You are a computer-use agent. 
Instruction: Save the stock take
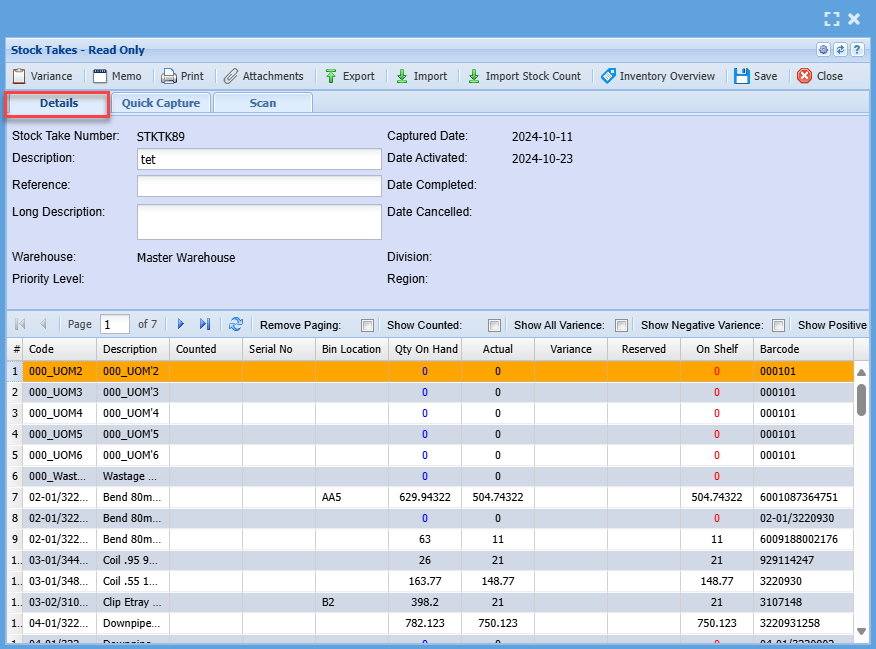(x=755, y=76)
